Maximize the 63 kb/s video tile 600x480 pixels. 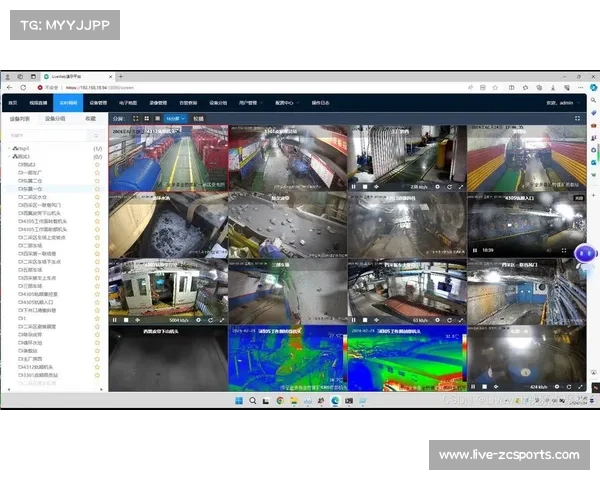461,320
